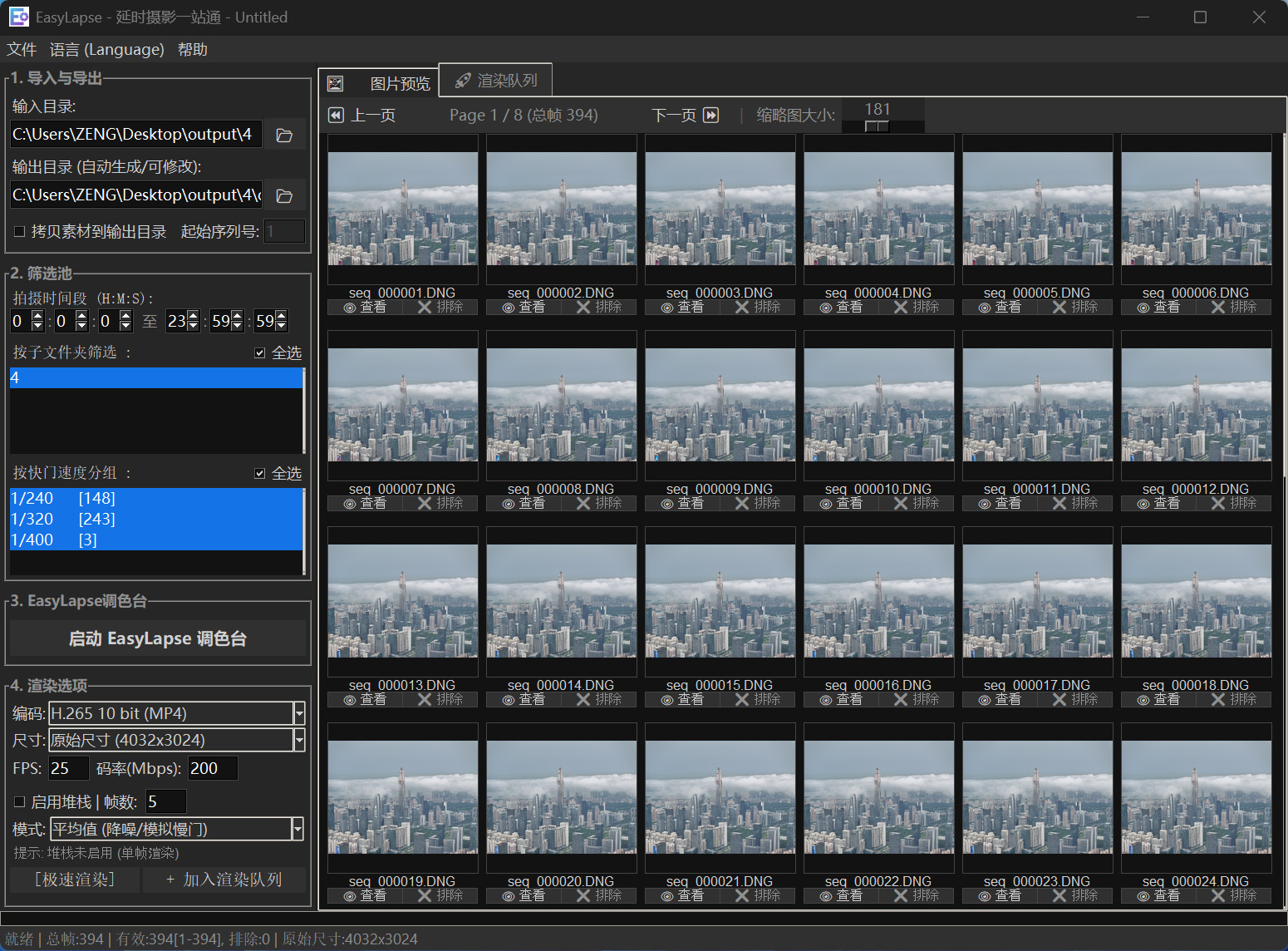The height and width of the screenshot is (951, 1288).
Task: Open the 编码 codec dropdown
Action: [x=297, y=713]
